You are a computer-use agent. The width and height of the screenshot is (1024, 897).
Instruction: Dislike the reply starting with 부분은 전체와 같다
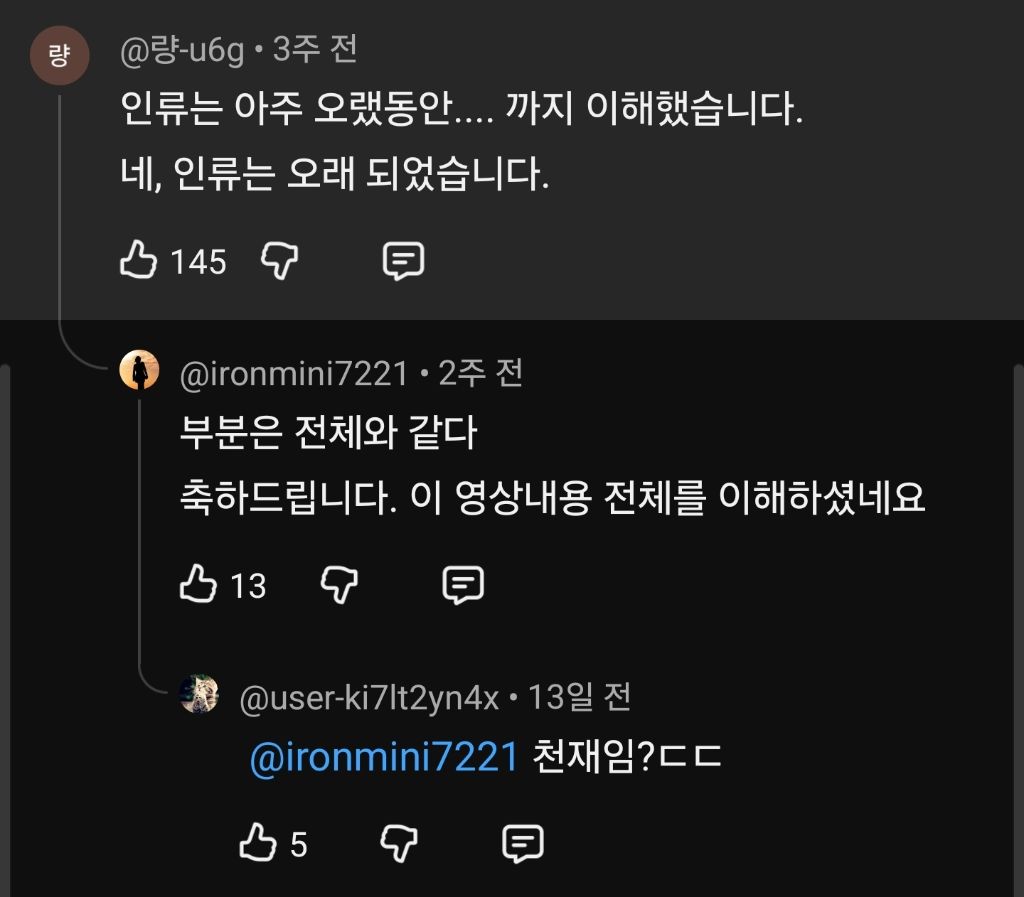[340, 585]
